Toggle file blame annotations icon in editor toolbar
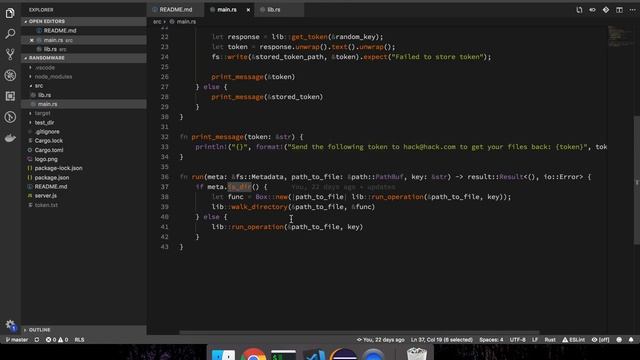This screenshot has width=640, height=360. (x=592, y=10)
